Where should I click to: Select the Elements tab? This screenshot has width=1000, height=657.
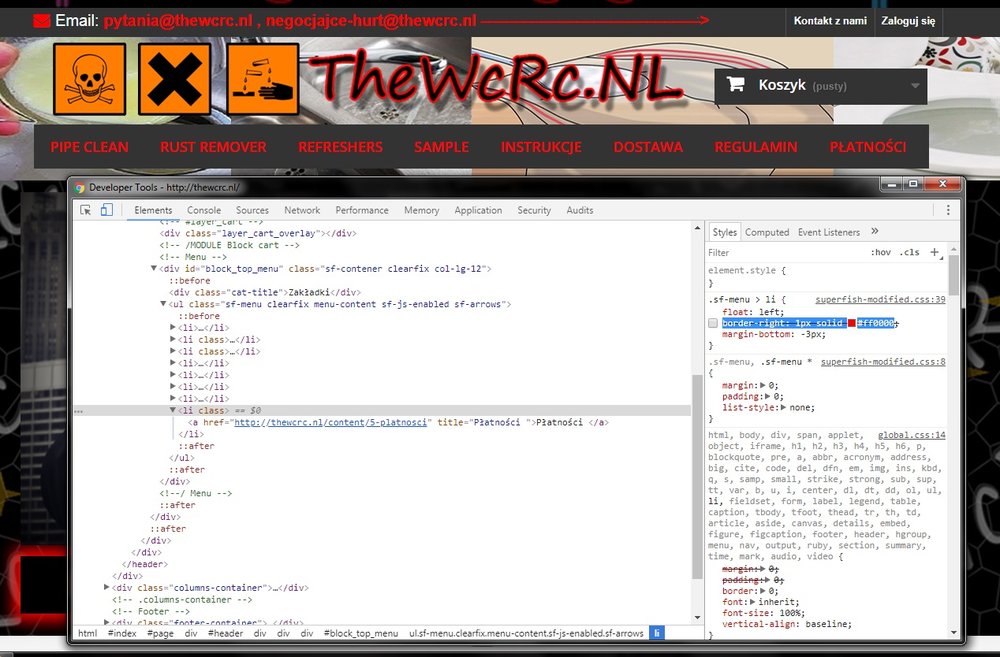pyautogui.click(x=153, y=210)
